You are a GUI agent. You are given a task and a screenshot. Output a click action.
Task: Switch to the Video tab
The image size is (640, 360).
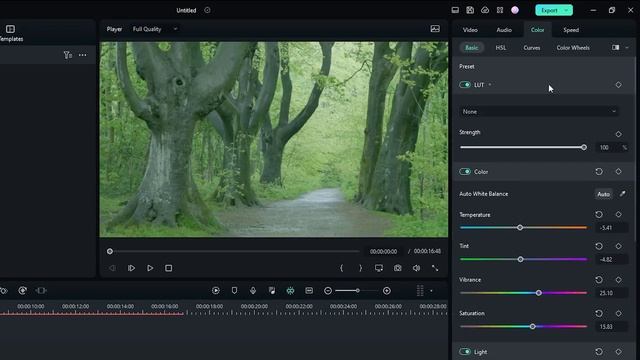pos(470,30)
